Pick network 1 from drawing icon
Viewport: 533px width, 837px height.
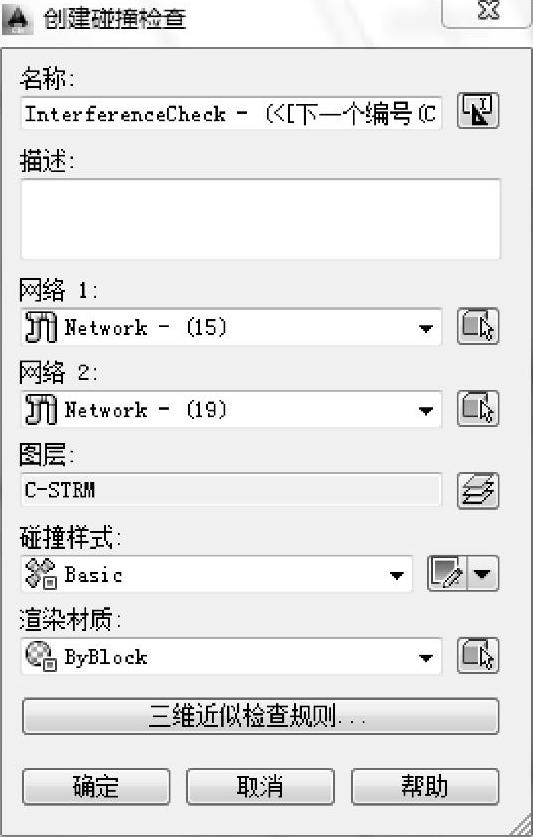pyautogui.click(x=478, y=326)
